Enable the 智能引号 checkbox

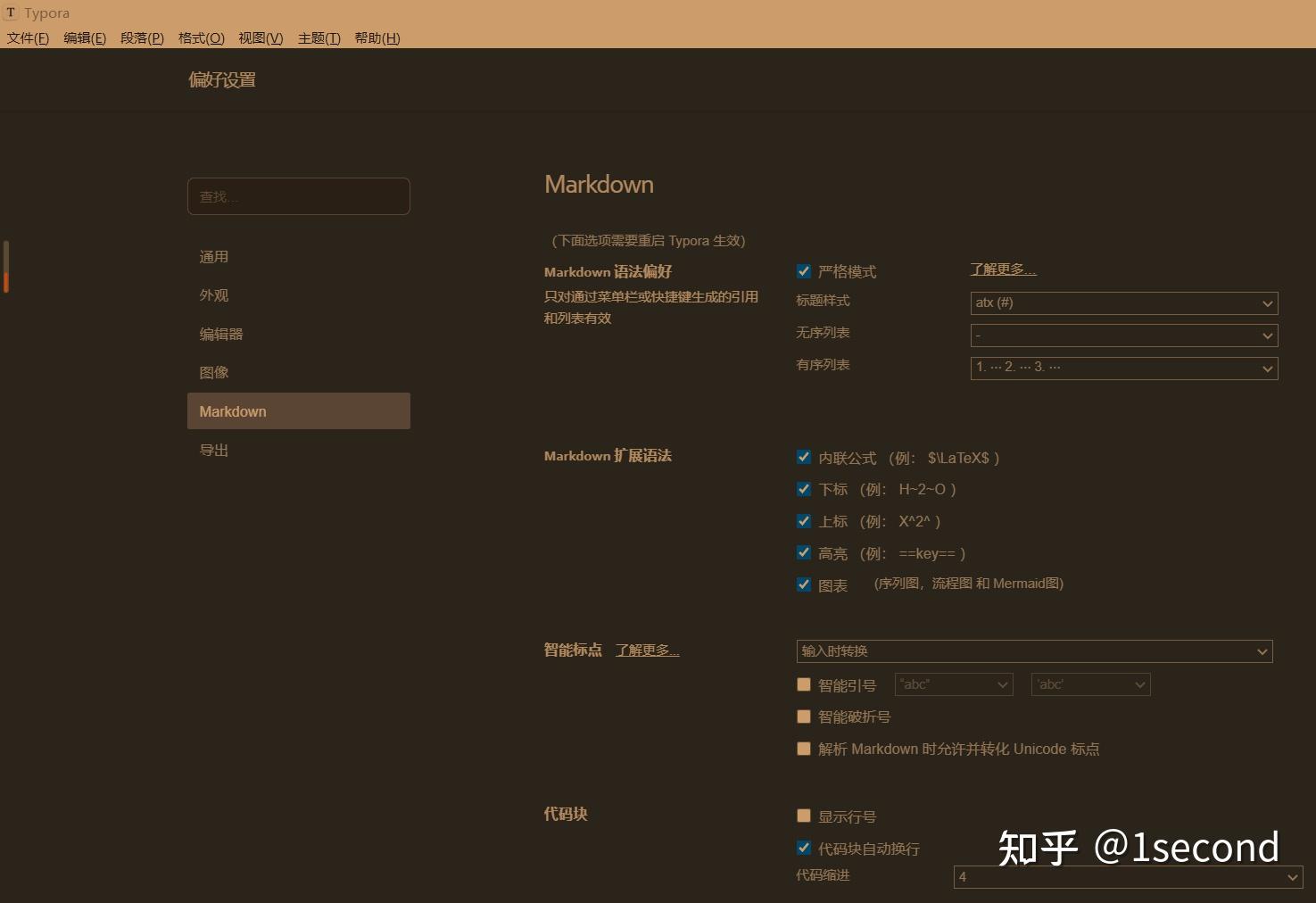point(804,684)
